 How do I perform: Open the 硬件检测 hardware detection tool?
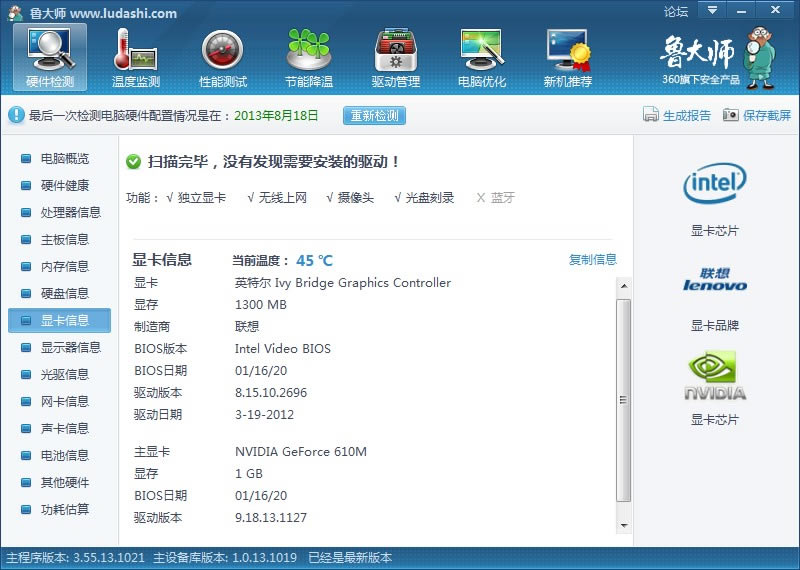[x=50, y=58]
